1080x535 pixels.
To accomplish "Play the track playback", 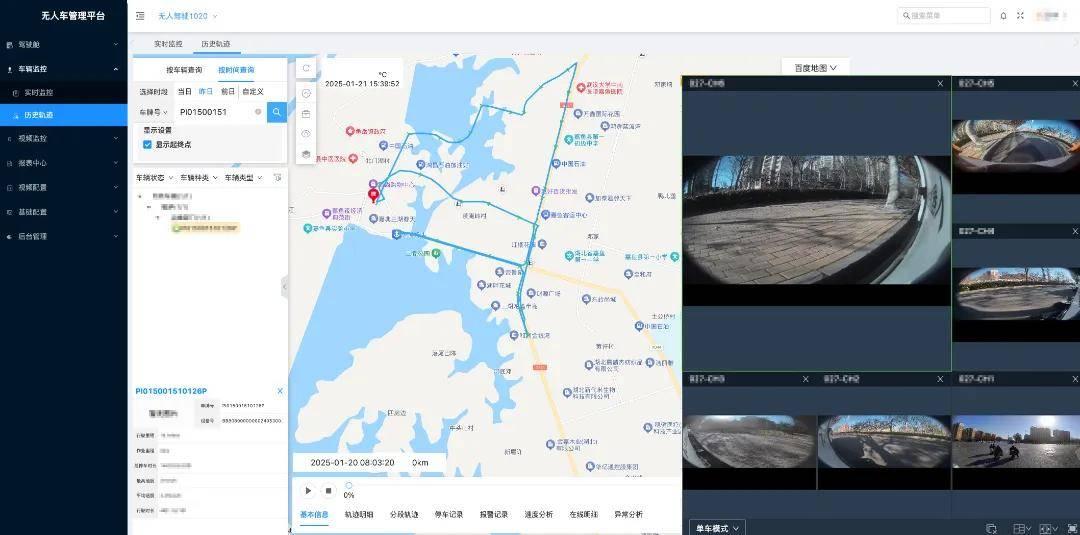I will pos(308,491).
